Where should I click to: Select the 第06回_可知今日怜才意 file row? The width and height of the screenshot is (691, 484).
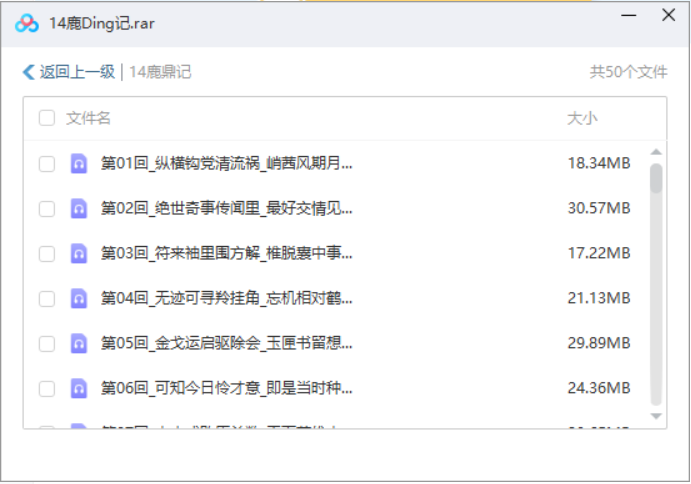pos(227,389)
